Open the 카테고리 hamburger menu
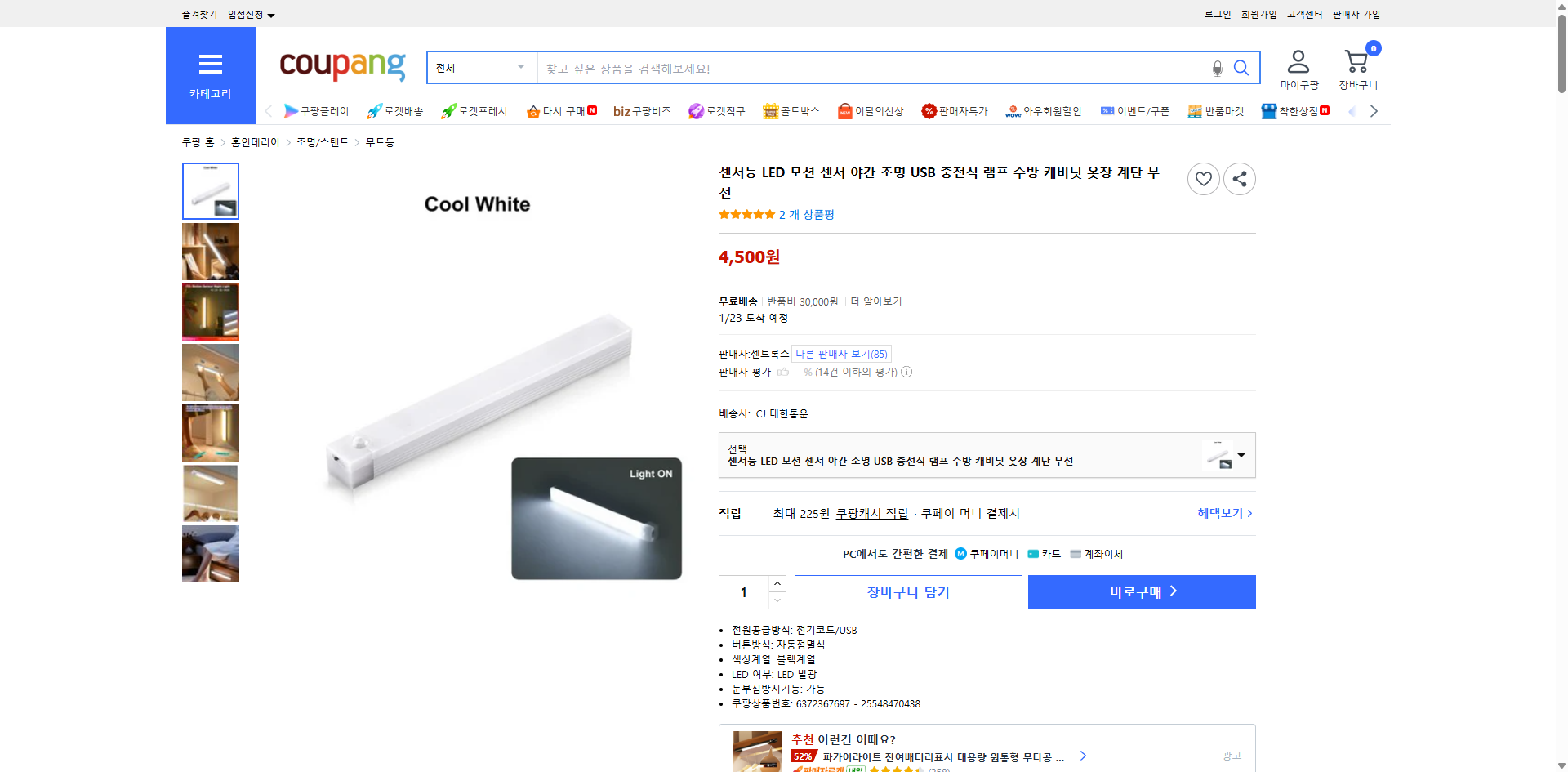Viewport: 1568px width, 772px height. coord(210,65)
